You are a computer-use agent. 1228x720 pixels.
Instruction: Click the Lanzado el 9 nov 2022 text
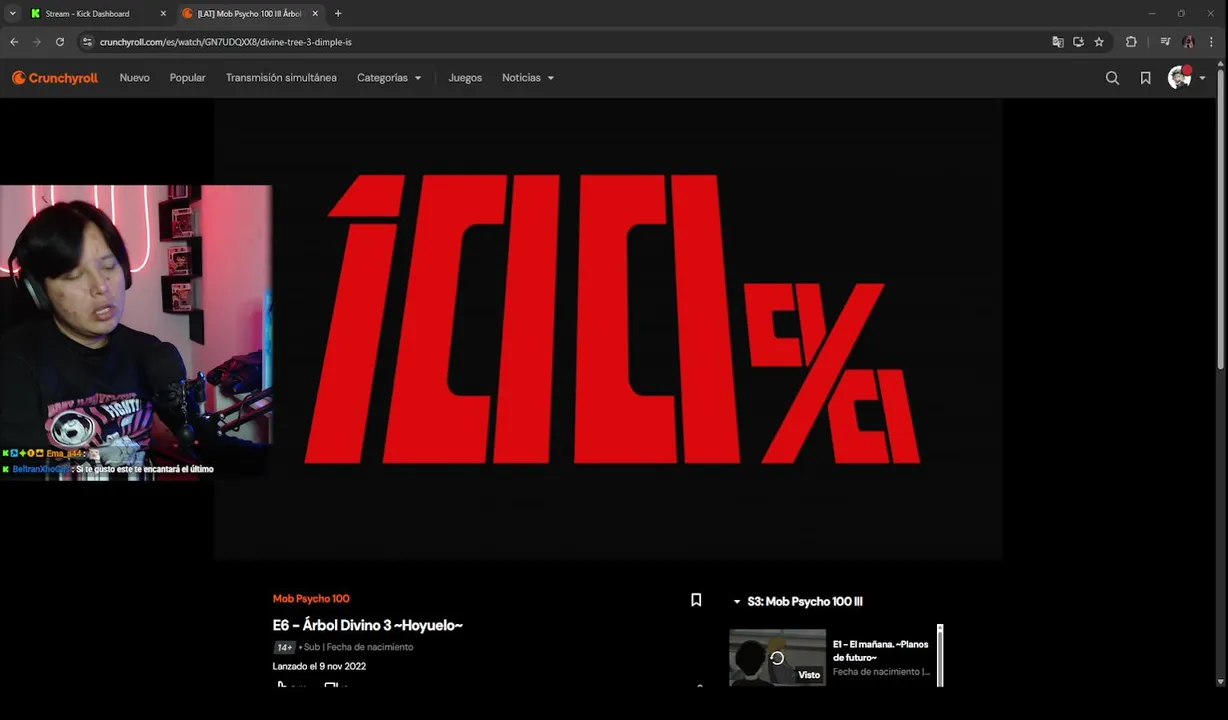click(x=319, y=666)
